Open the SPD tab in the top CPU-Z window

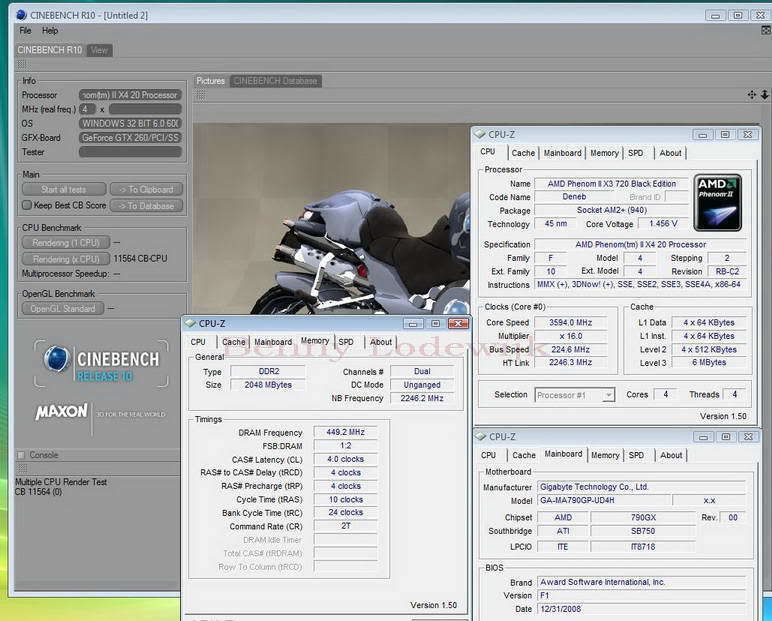click(x=636, y=153)
